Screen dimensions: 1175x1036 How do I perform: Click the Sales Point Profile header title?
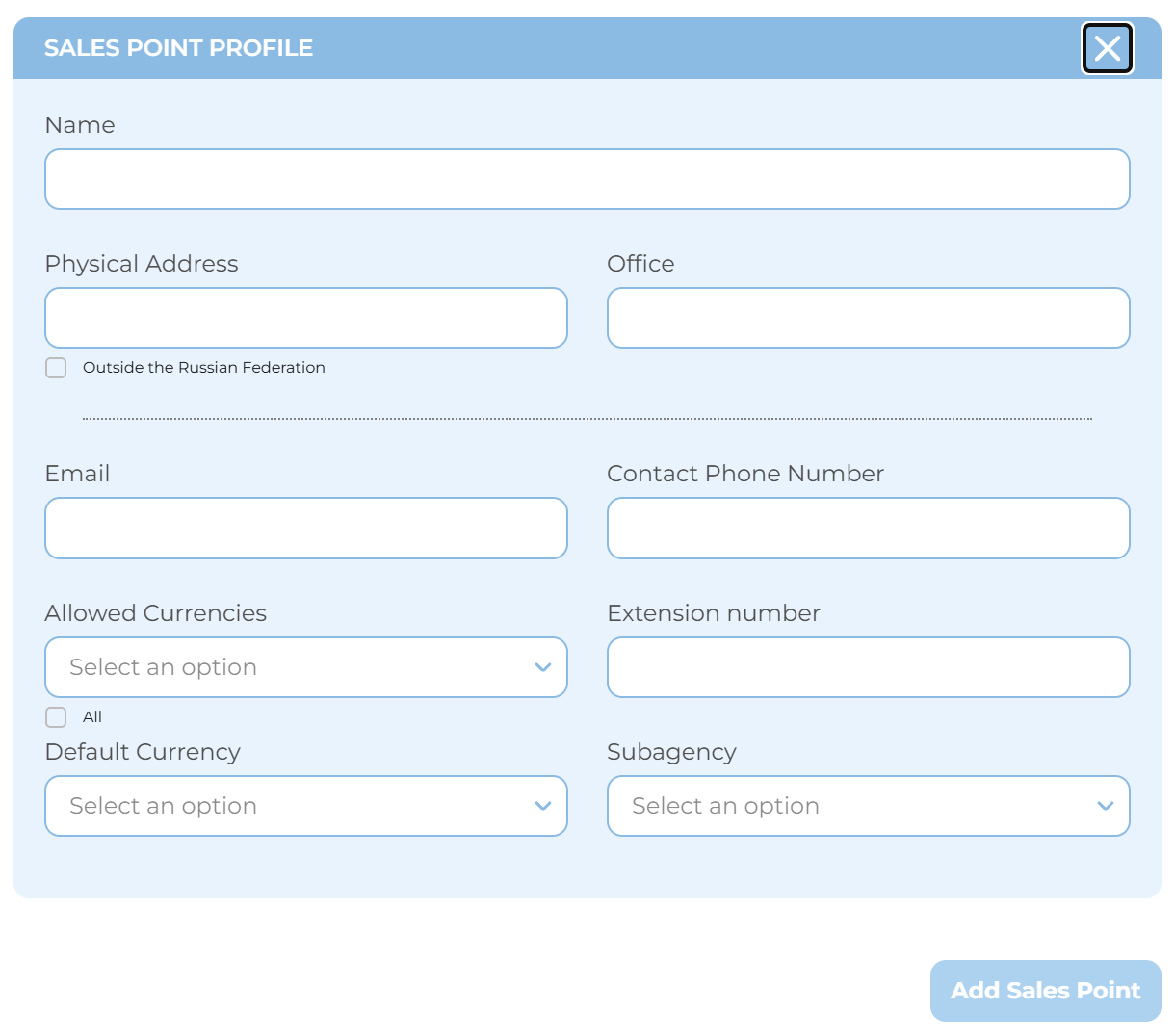(178, 48)
